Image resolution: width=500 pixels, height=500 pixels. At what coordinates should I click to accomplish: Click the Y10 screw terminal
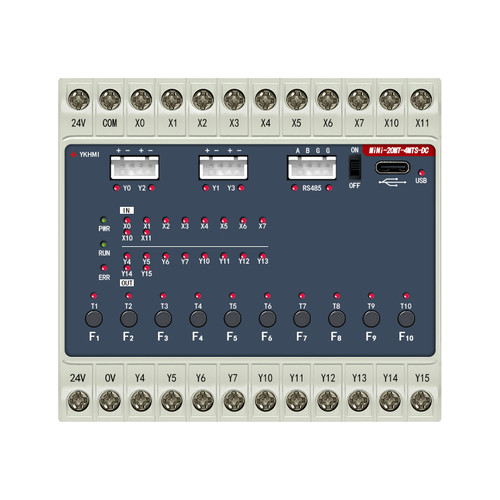coord(266,401)
